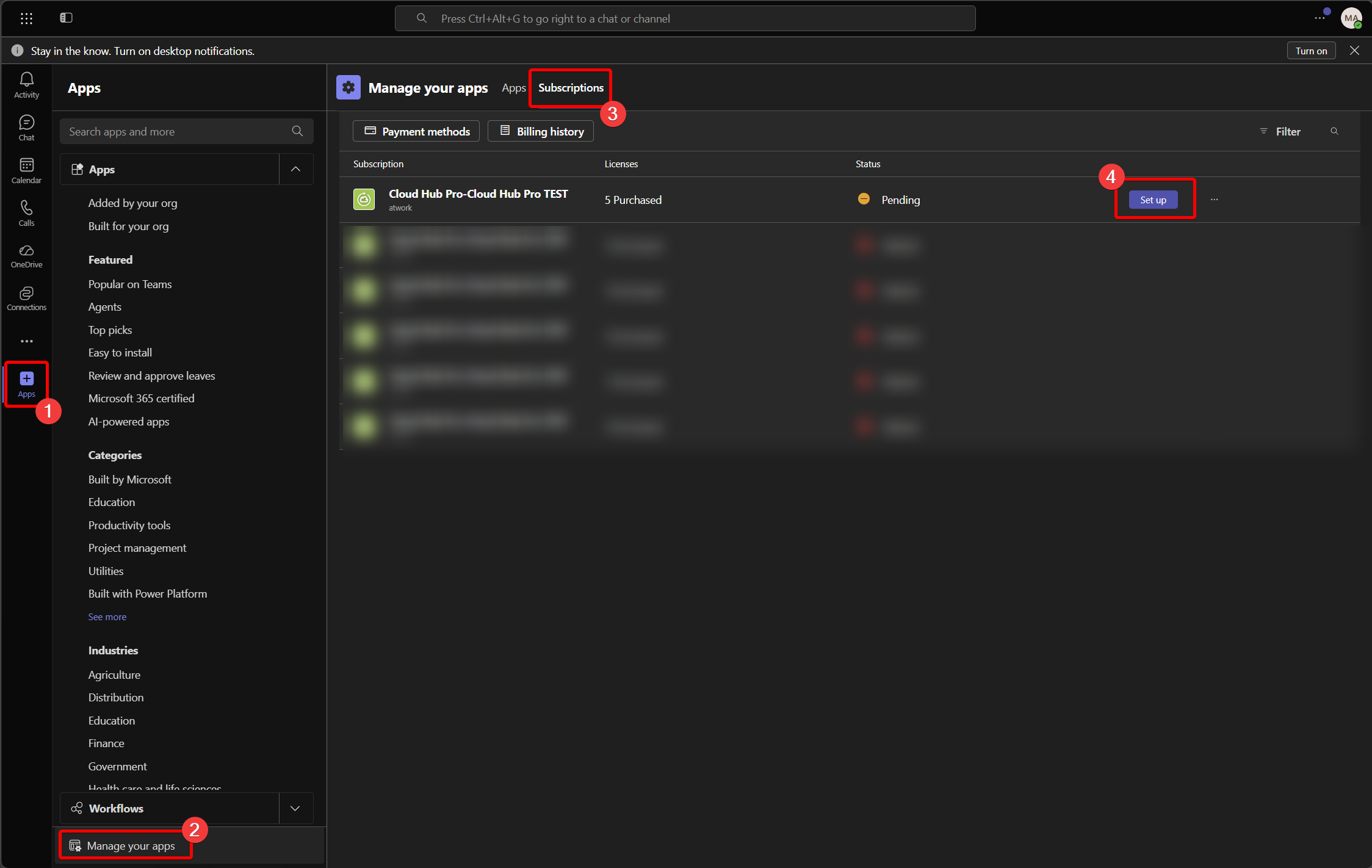This screenshot has width=1372, height=868.
Task: Click the top Teams search bar
Action: point(685,18)
